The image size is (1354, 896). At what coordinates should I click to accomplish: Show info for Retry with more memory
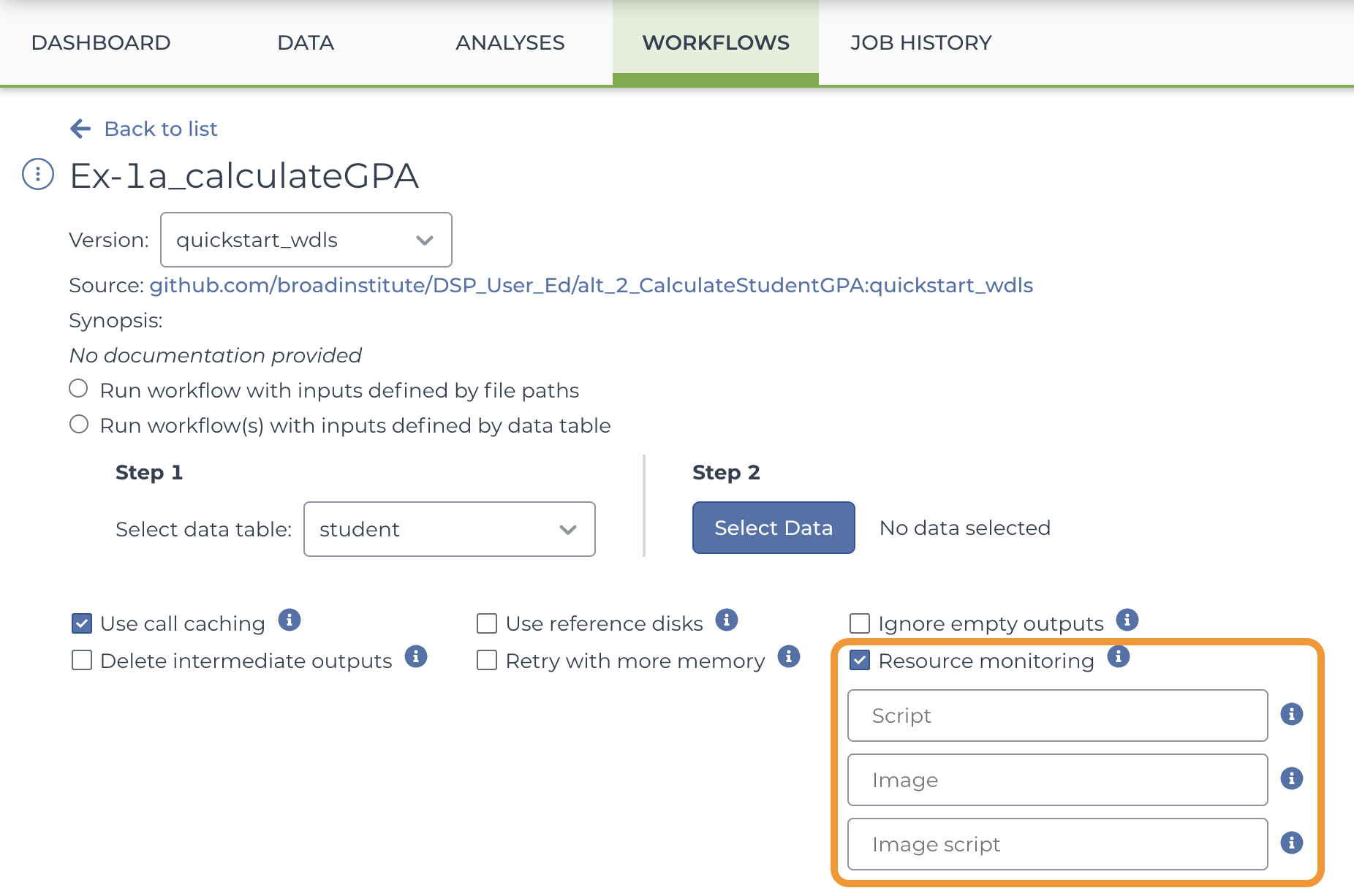point(789,656)
